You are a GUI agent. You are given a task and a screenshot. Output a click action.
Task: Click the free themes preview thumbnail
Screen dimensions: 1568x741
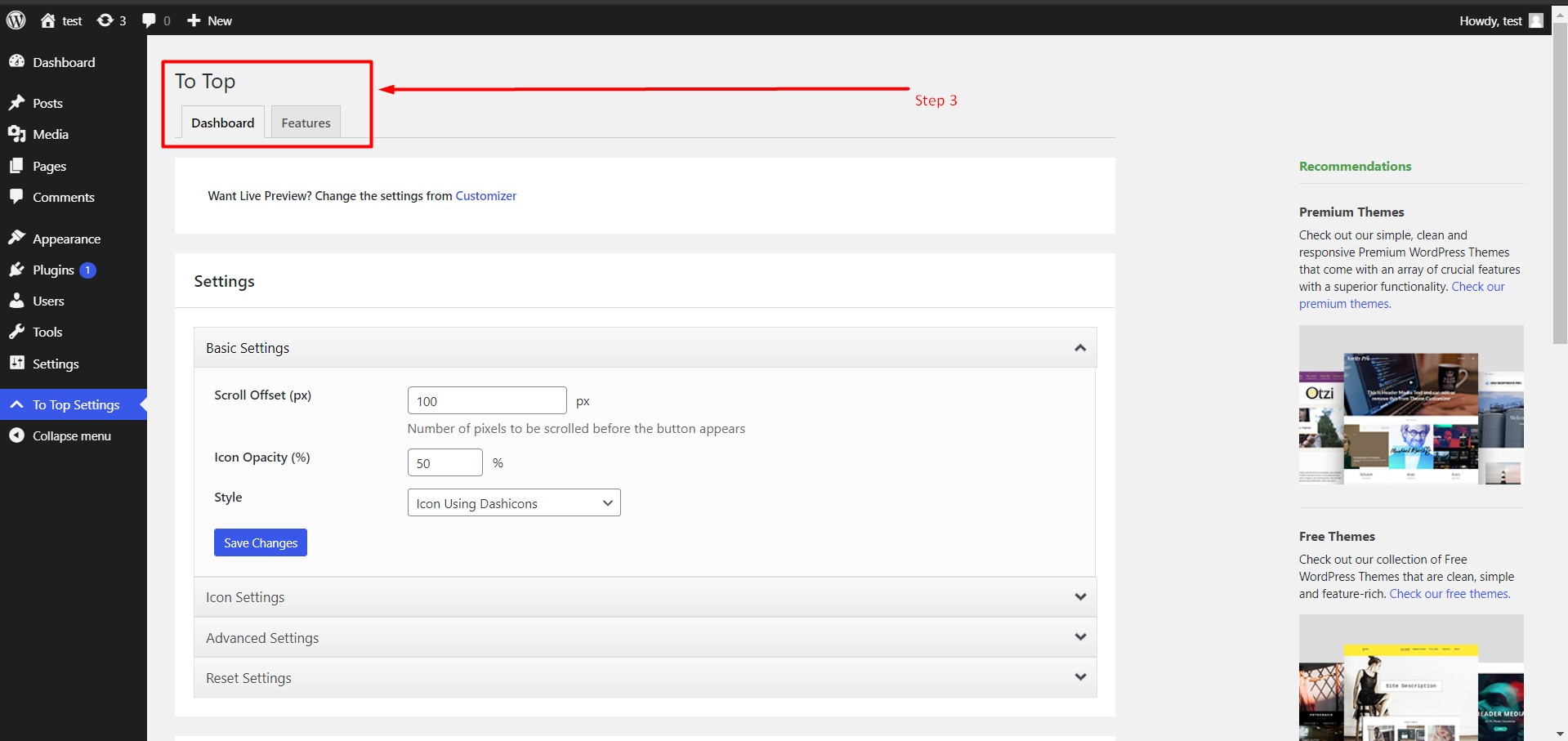[1411, 677]
